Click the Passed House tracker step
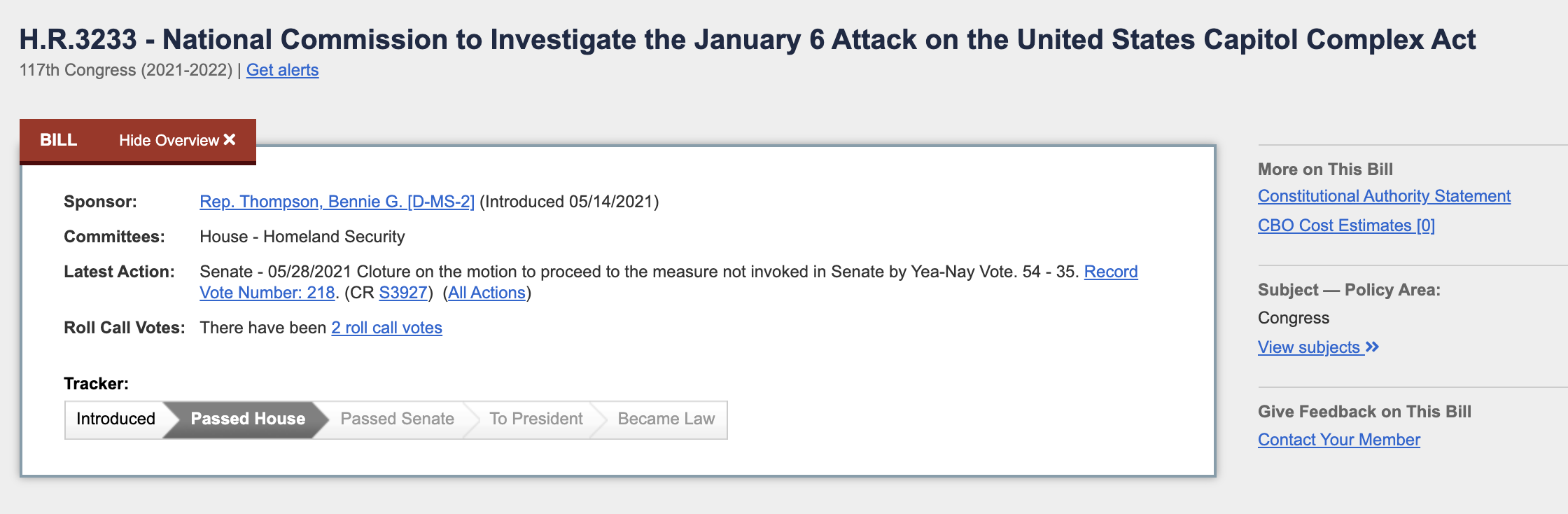1568x514 pixels. click(x=248, y=419)
